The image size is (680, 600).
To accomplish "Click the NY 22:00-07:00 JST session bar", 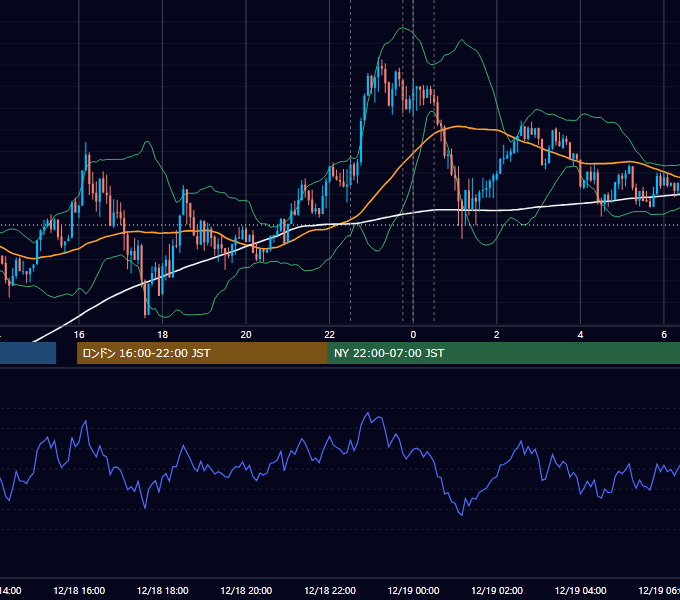I will (503, 353).
